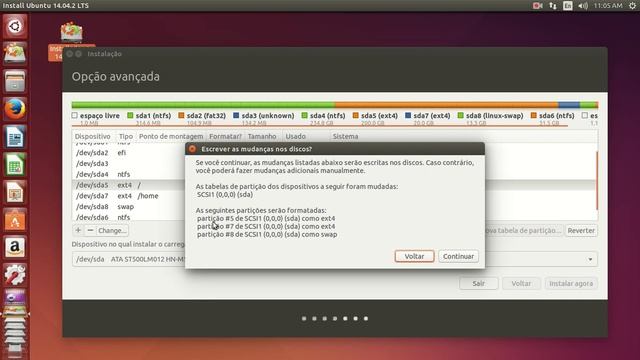Click the sda4 (ntfs) legend swatch

304,116
